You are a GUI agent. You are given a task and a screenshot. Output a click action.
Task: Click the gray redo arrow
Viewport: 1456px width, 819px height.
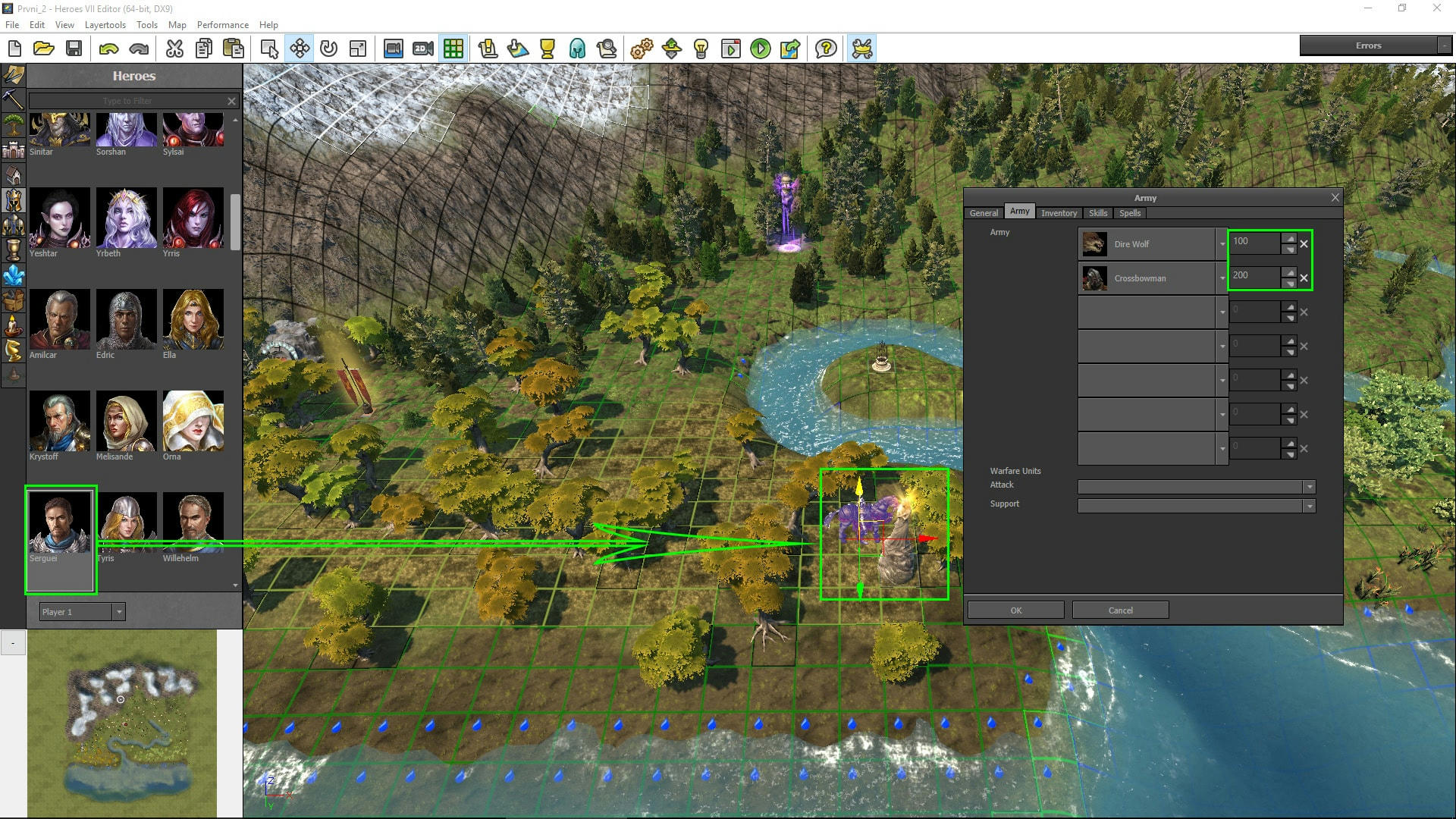[x=139, y=49]
